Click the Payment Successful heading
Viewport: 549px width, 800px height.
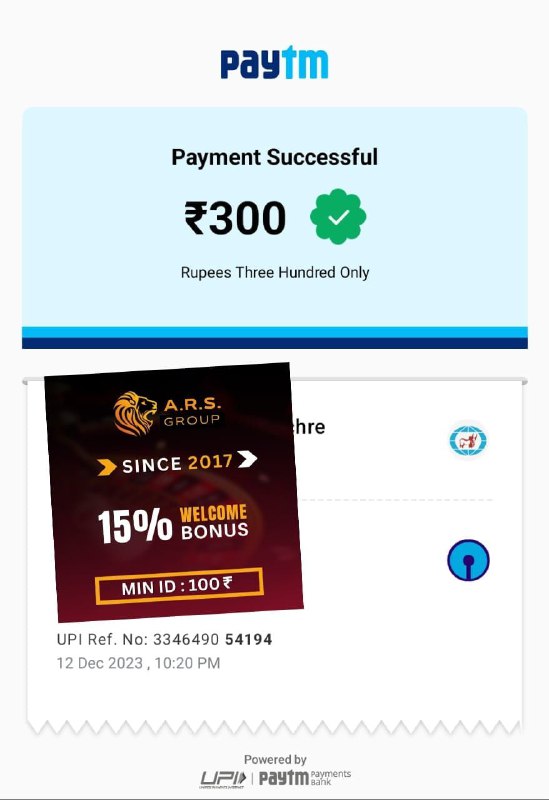pos(274,157)
